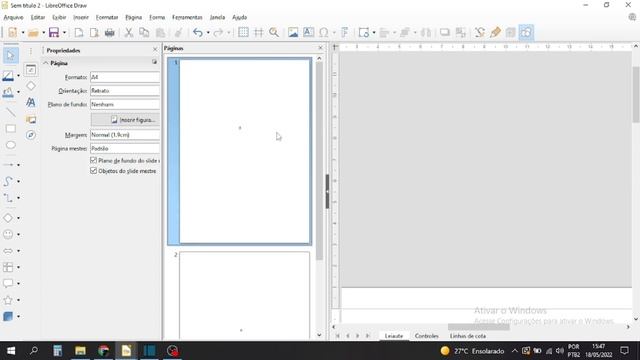Open an existing file with folder icon
Screen dimensions: 640x360
pos(33,33)
